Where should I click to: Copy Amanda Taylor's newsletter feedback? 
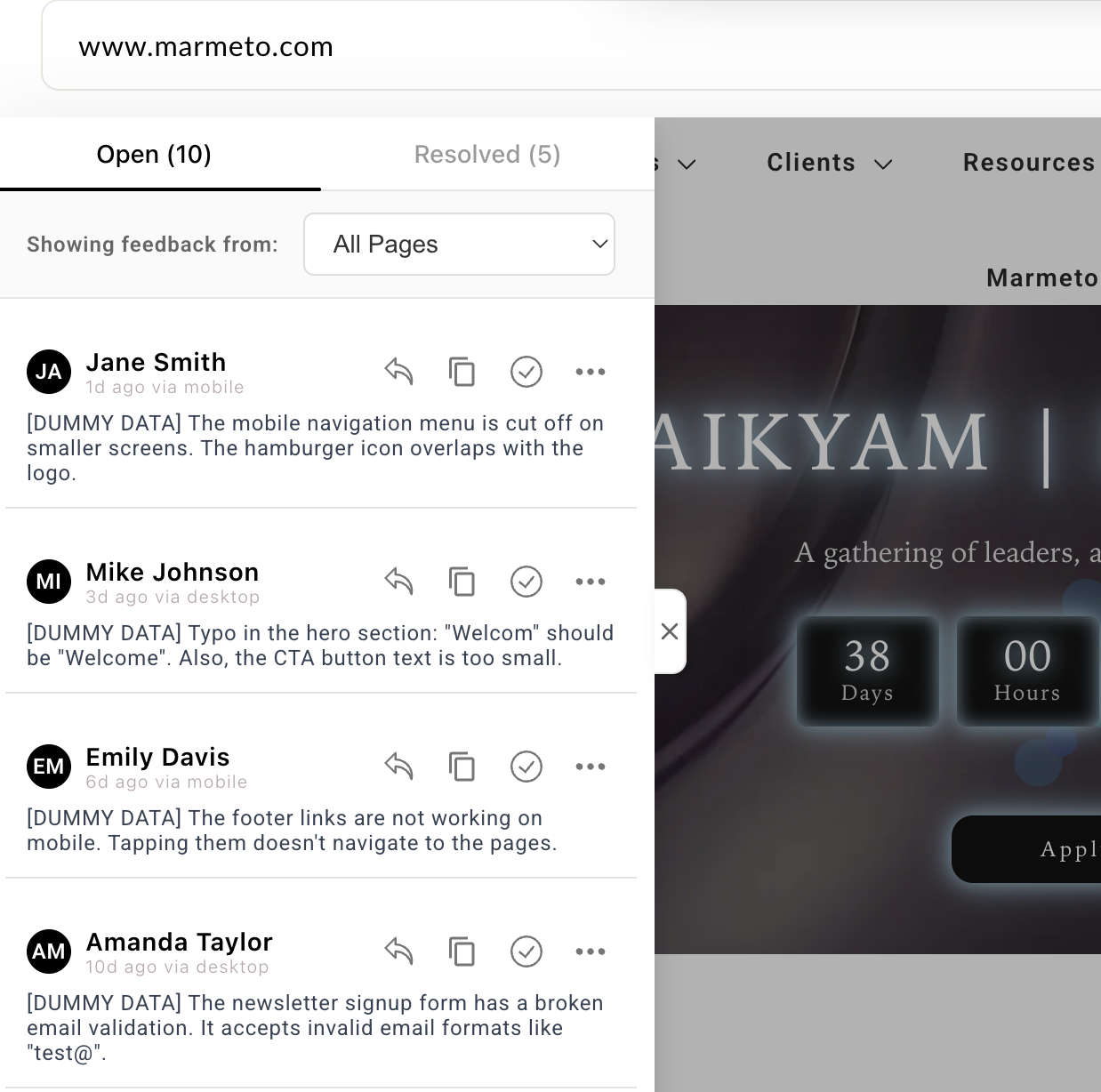click(462, 951)
